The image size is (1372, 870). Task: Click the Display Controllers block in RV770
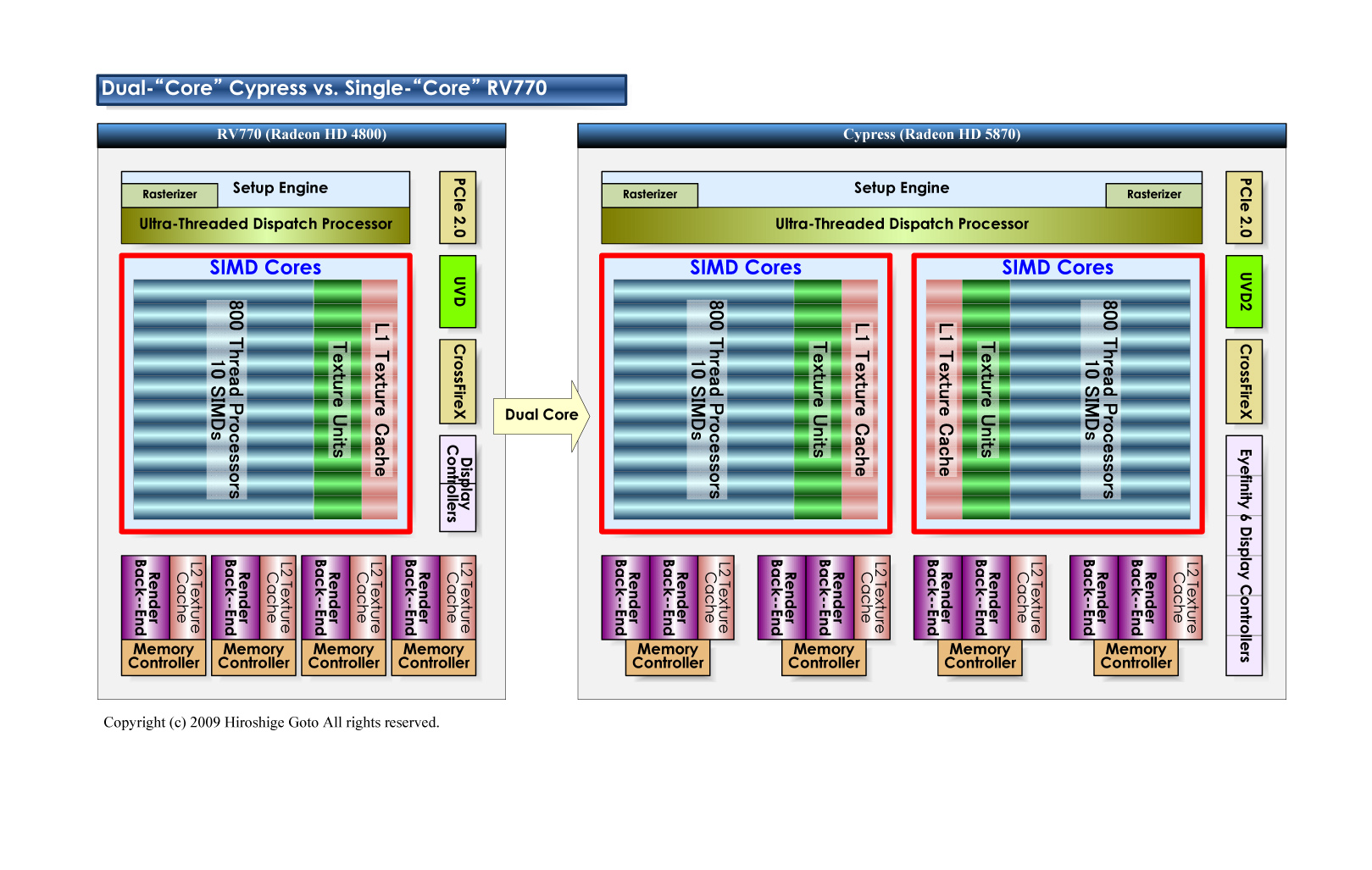point(458,484)
